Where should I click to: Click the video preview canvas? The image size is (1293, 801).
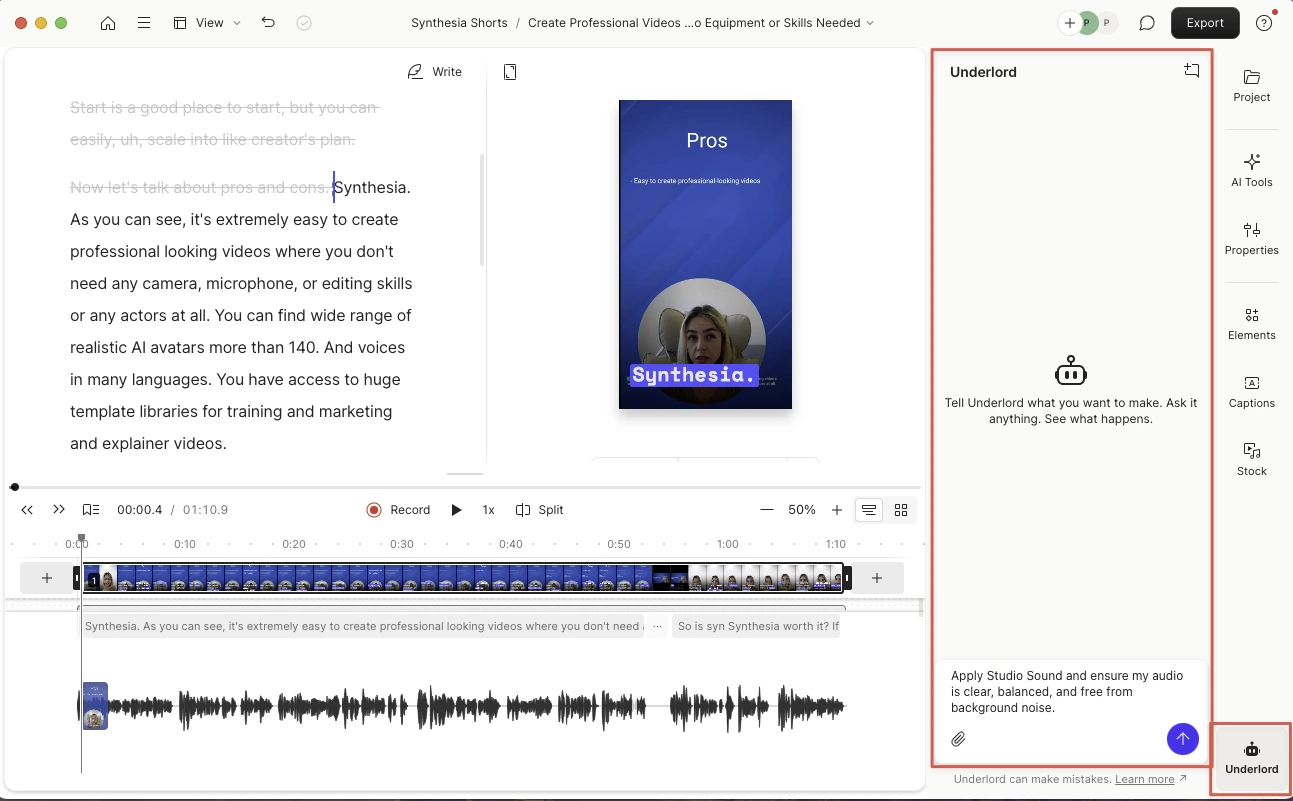tap(705, 254)
